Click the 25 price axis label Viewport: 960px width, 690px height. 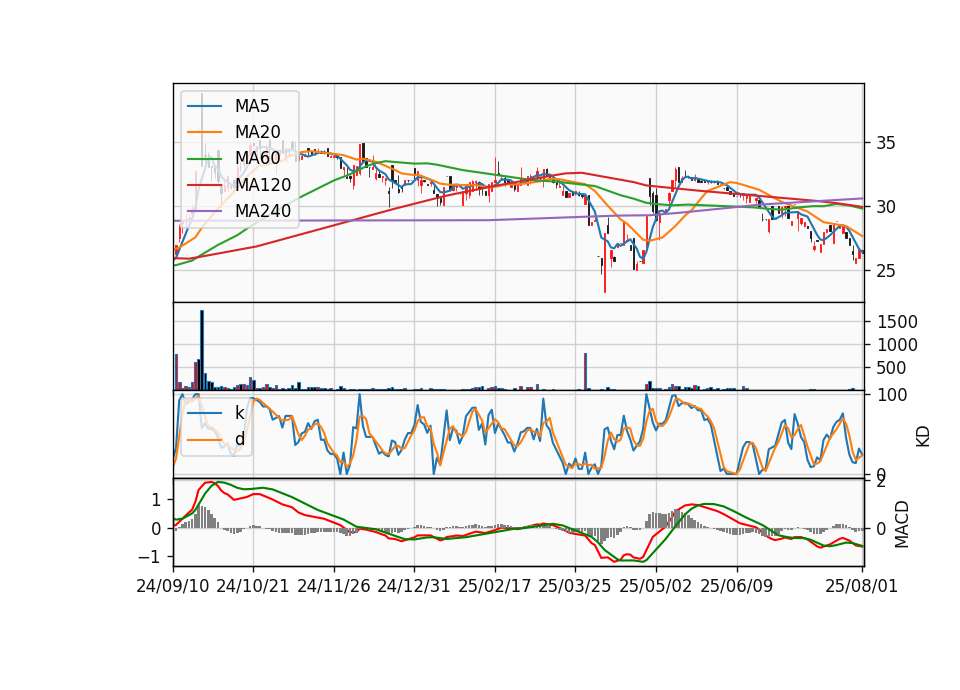(x=885, y=271)
